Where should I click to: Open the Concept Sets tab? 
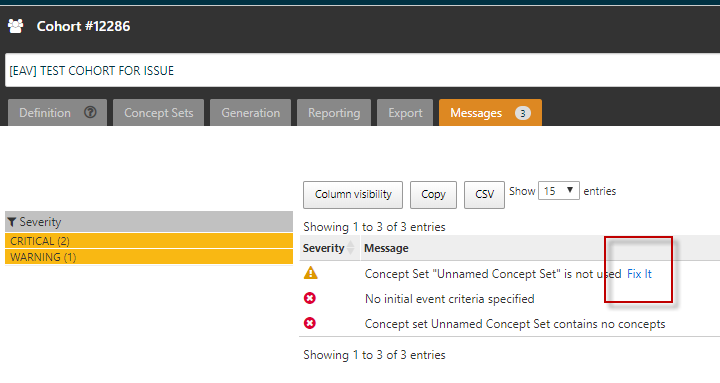[x=158, y=113]
